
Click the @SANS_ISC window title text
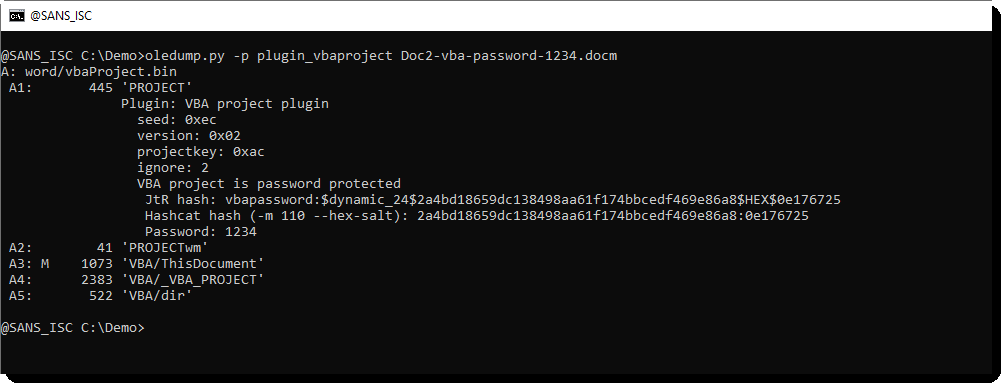61,15
